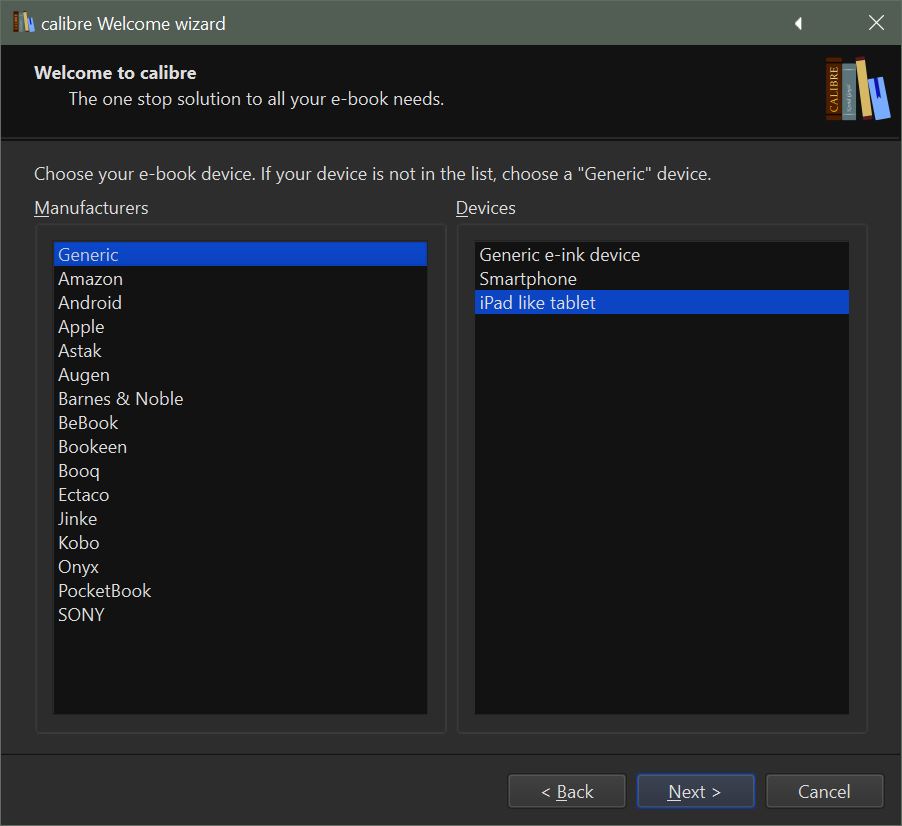Select PocketBook manufacturer
The image size is (902, 826).
point(240,591)
